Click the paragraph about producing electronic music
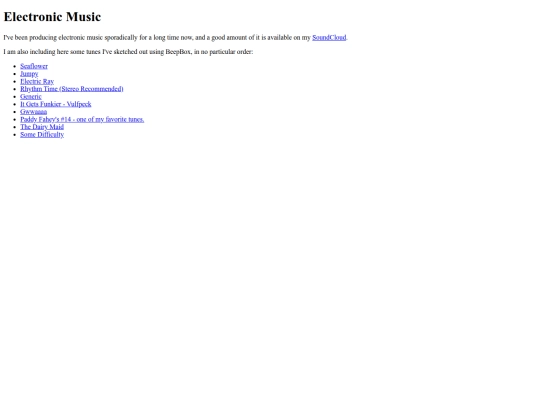This screenshot has height=405, width=540. (175, 37)
